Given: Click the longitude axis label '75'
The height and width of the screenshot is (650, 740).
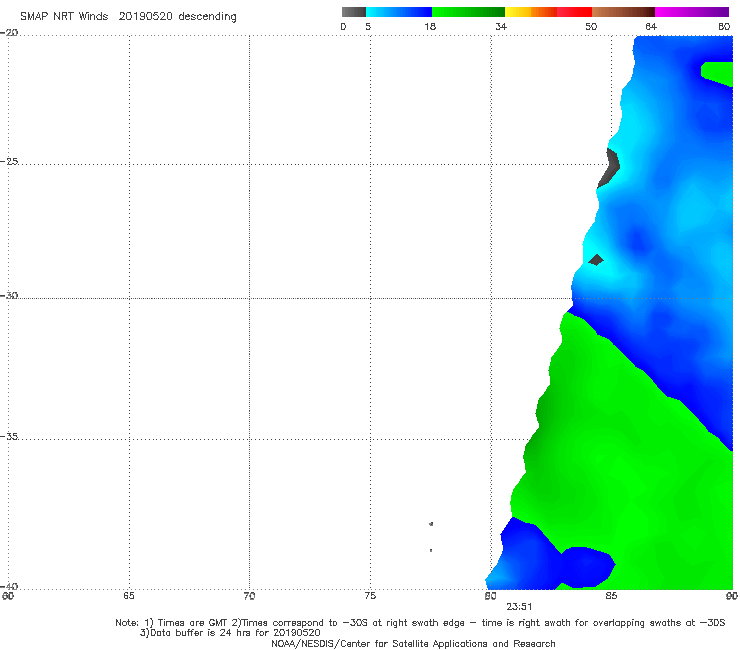Looking at the screenshot, I should [370, 596].
